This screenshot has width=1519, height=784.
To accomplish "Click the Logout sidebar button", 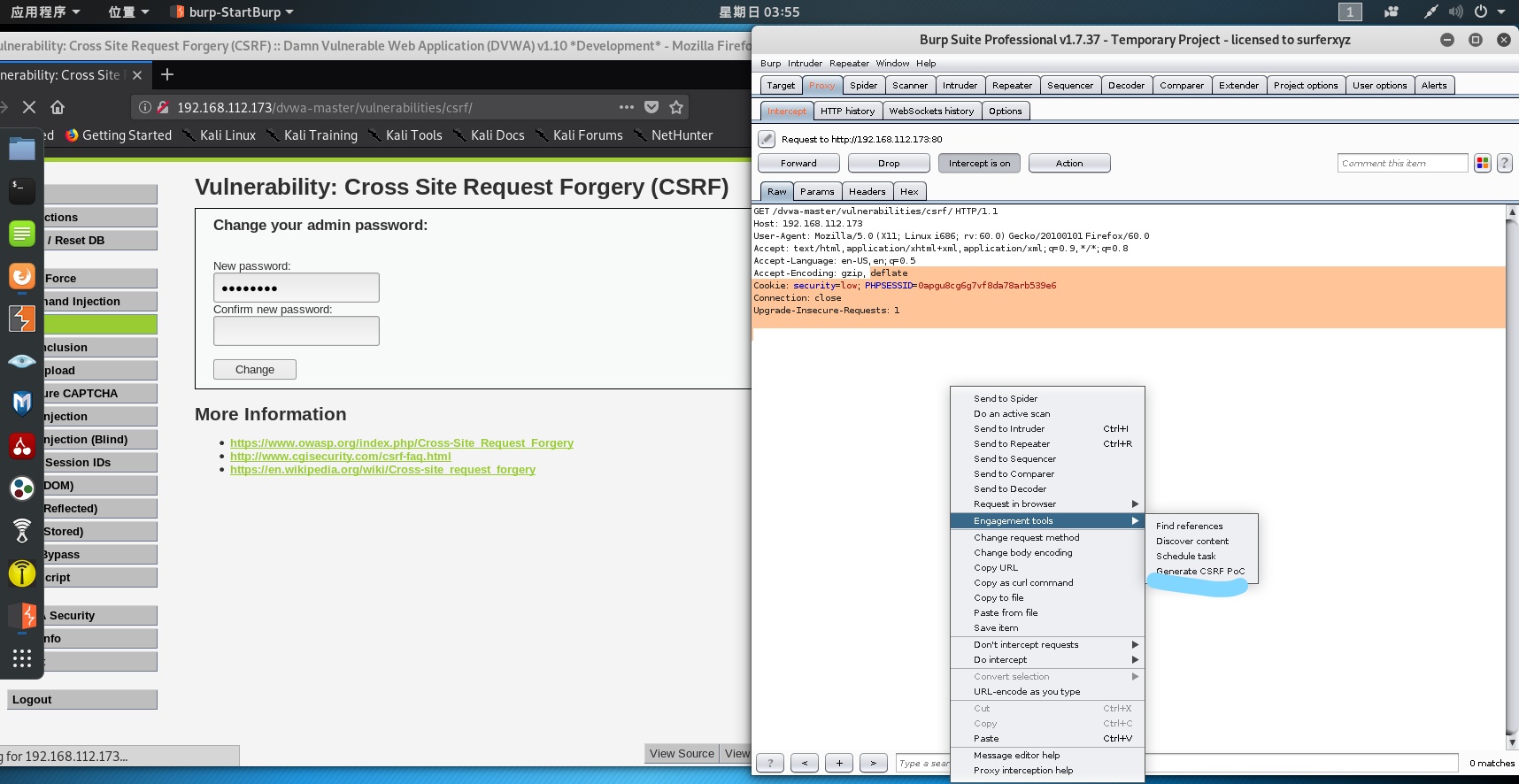I will [x=82, y=700].
